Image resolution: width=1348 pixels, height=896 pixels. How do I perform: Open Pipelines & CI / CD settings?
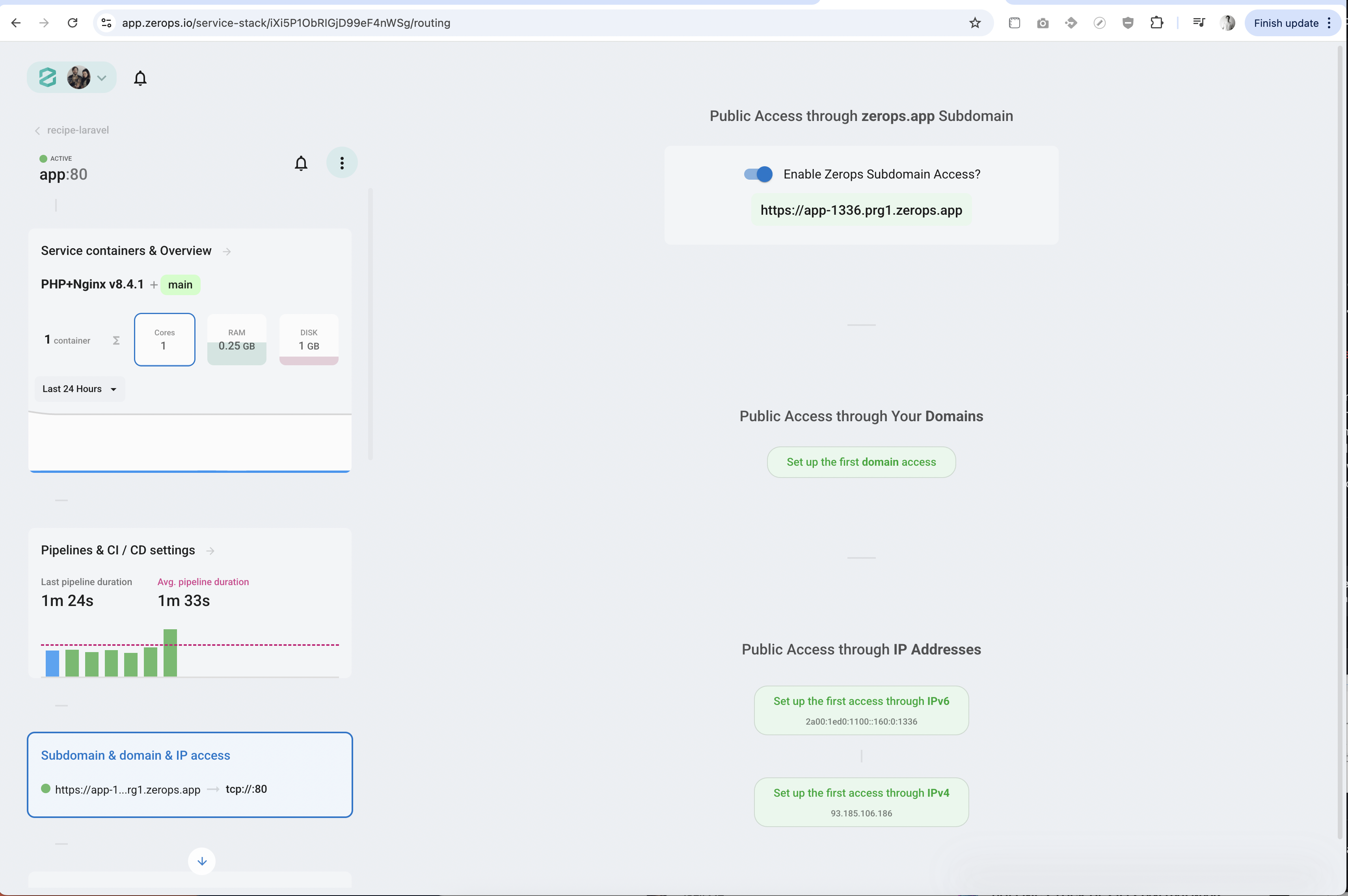tap(118, 550)
